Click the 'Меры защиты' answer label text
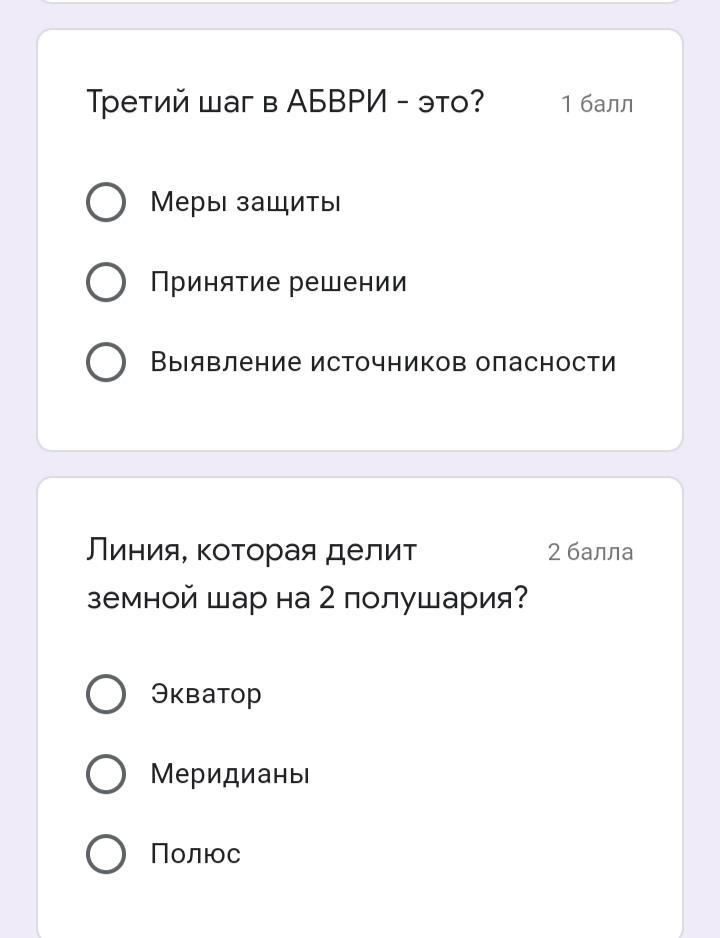This screenshot has height=938, width=720. pyautogui.click(x=246, y=202)
